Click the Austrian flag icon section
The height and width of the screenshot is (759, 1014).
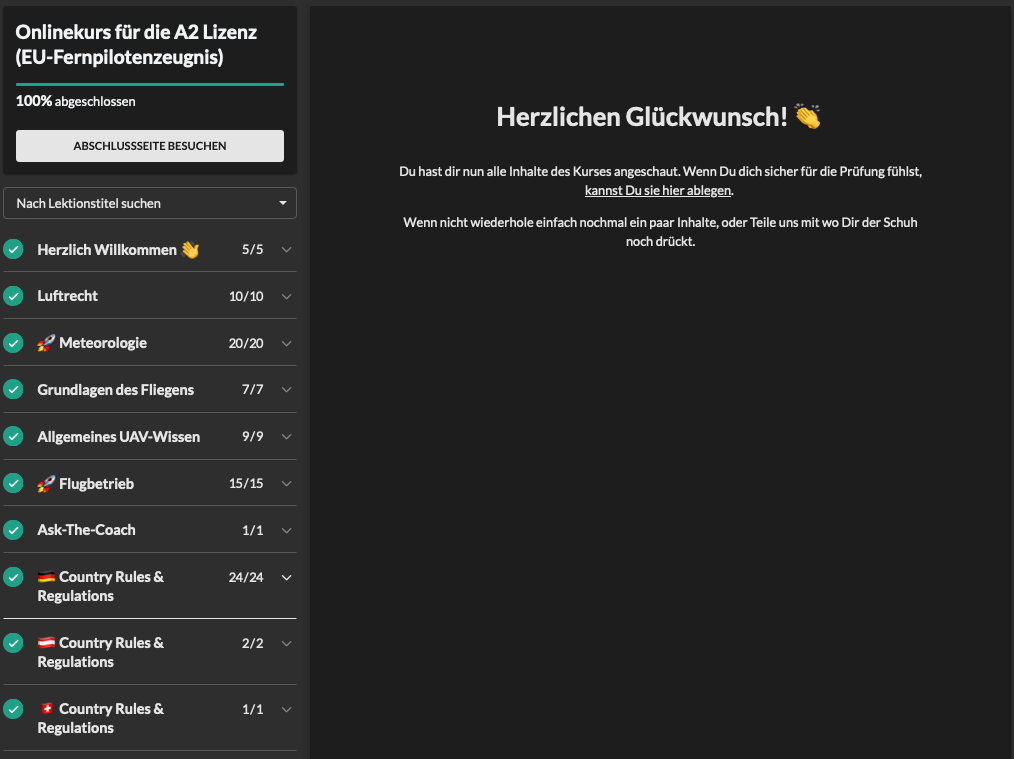[46, 643]
